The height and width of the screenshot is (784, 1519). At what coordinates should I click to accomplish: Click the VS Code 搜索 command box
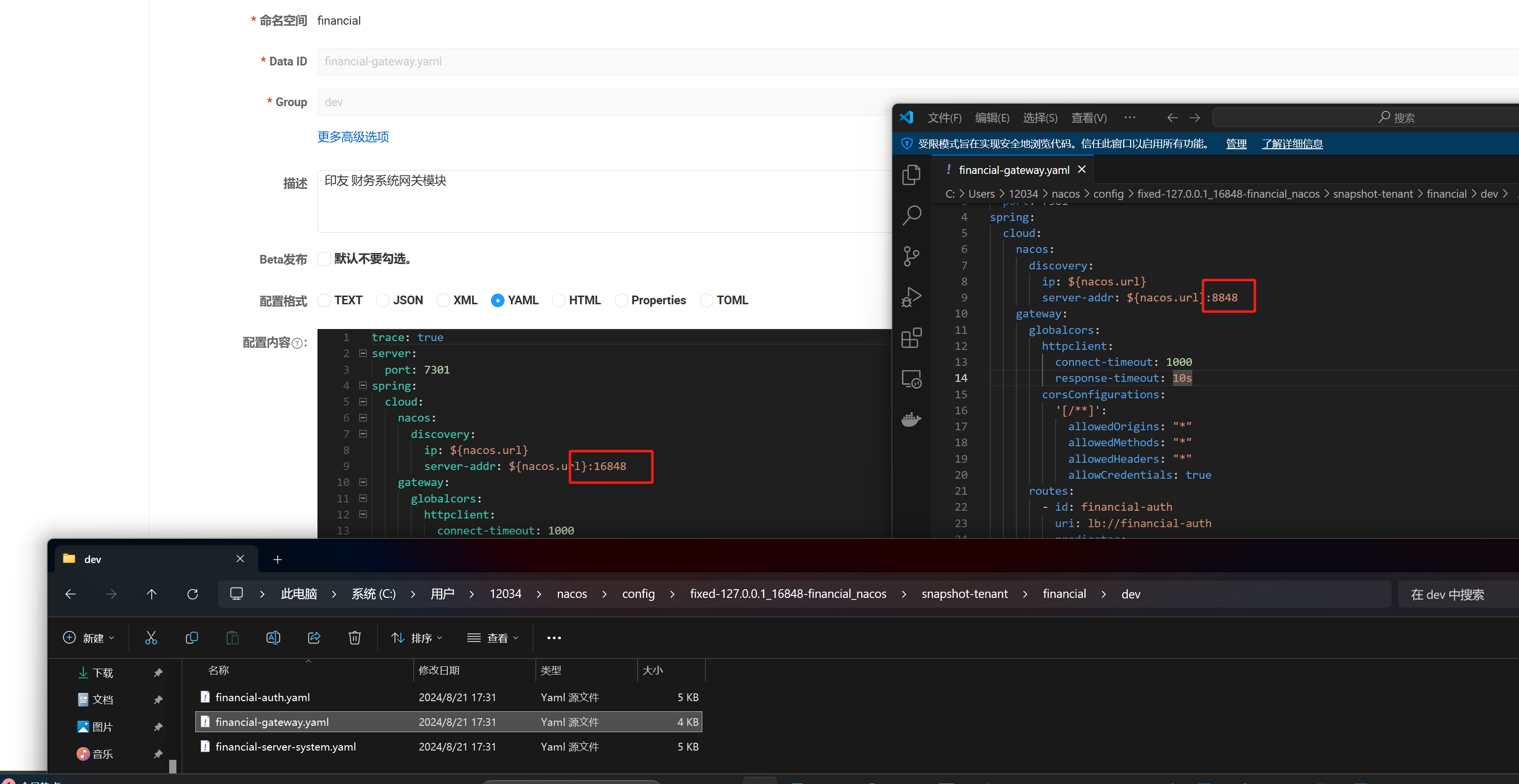pyautogui.click(x=1365, y=117)
